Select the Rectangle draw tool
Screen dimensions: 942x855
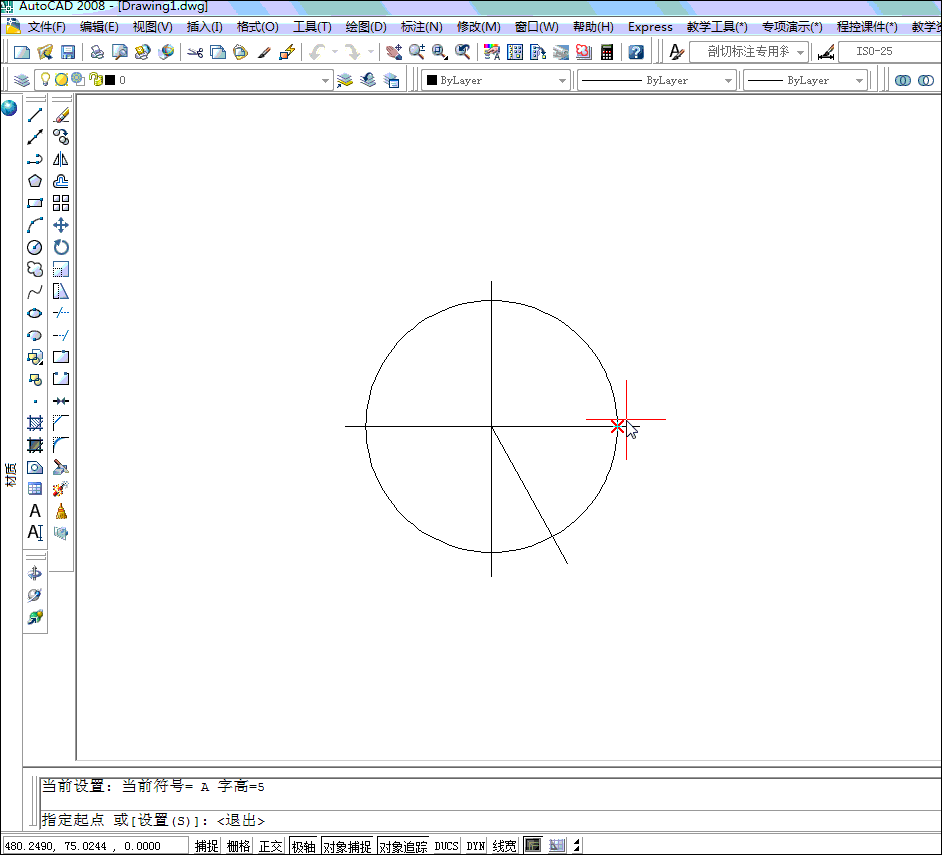click(x=35, y=203)
